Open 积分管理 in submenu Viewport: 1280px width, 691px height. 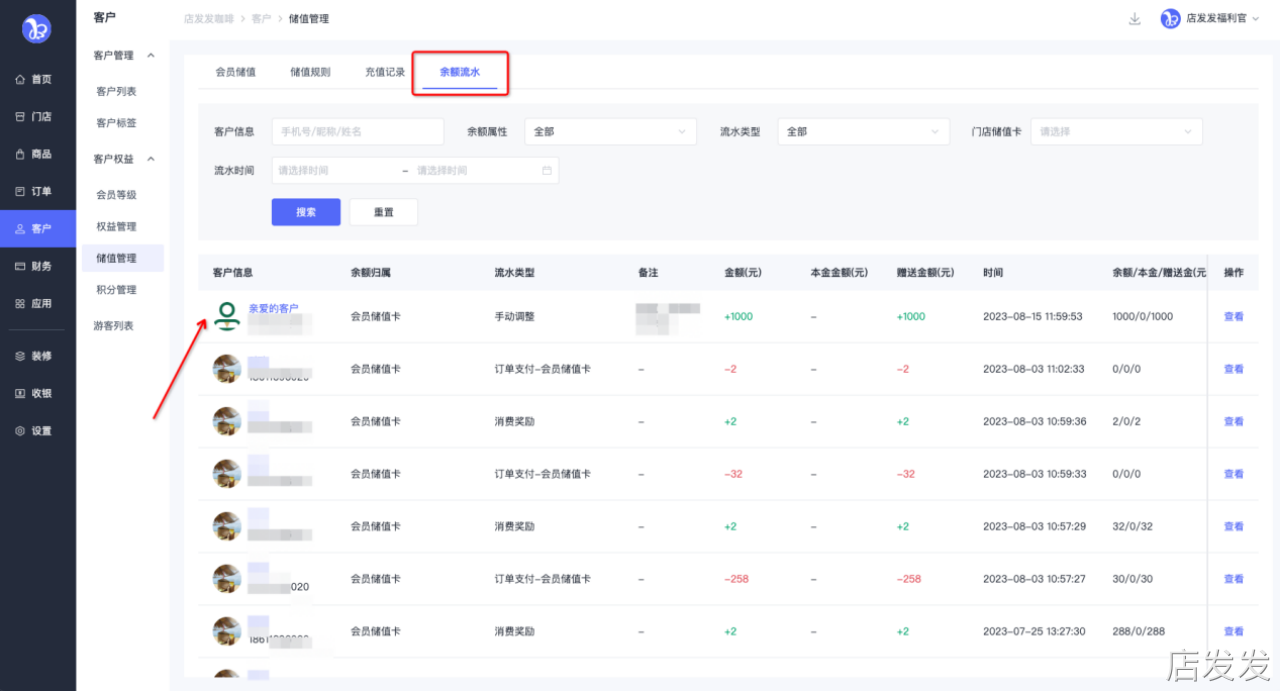point(116,290)
